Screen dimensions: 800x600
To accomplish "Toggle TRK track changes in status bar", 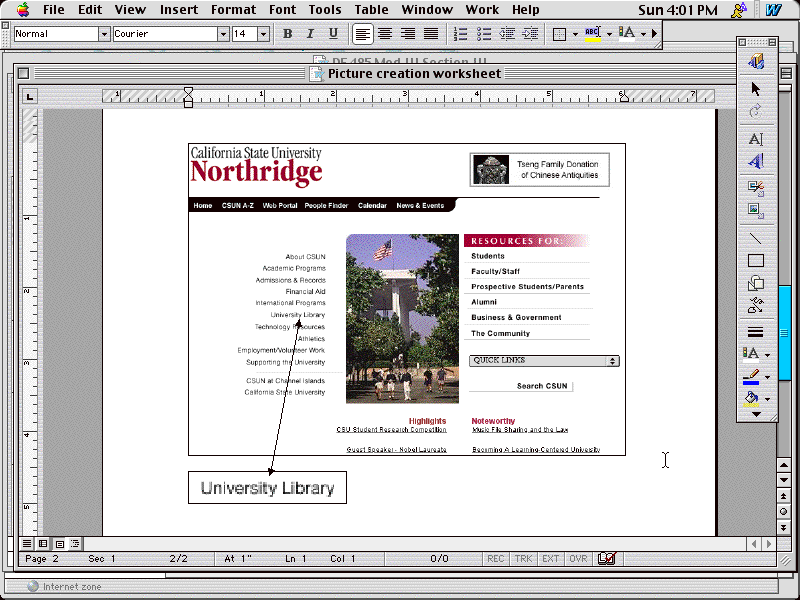I will pyautogui.click(x=523, y=559).
